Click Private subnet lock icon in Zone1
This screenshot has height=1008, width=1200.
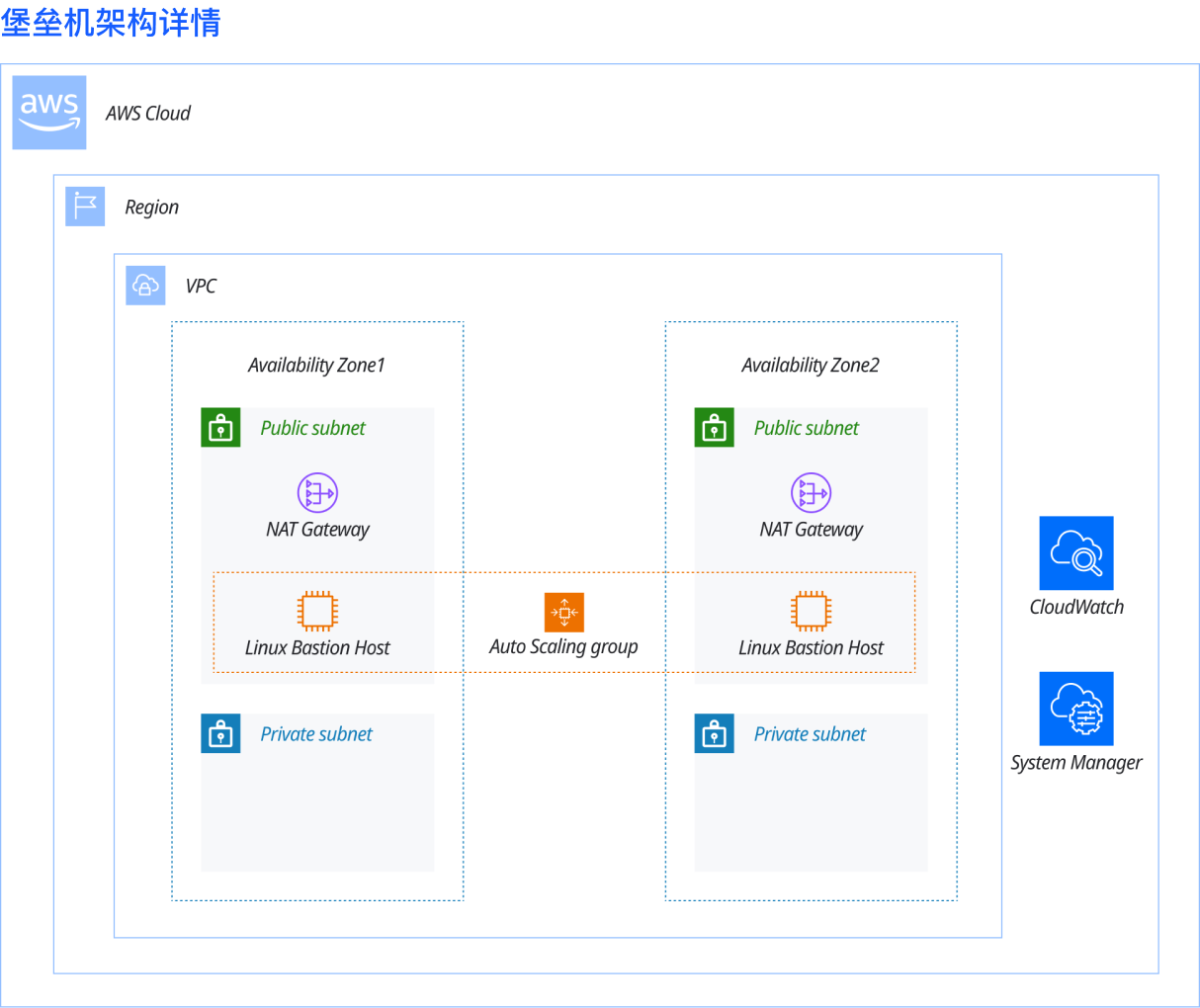point(220,733)
